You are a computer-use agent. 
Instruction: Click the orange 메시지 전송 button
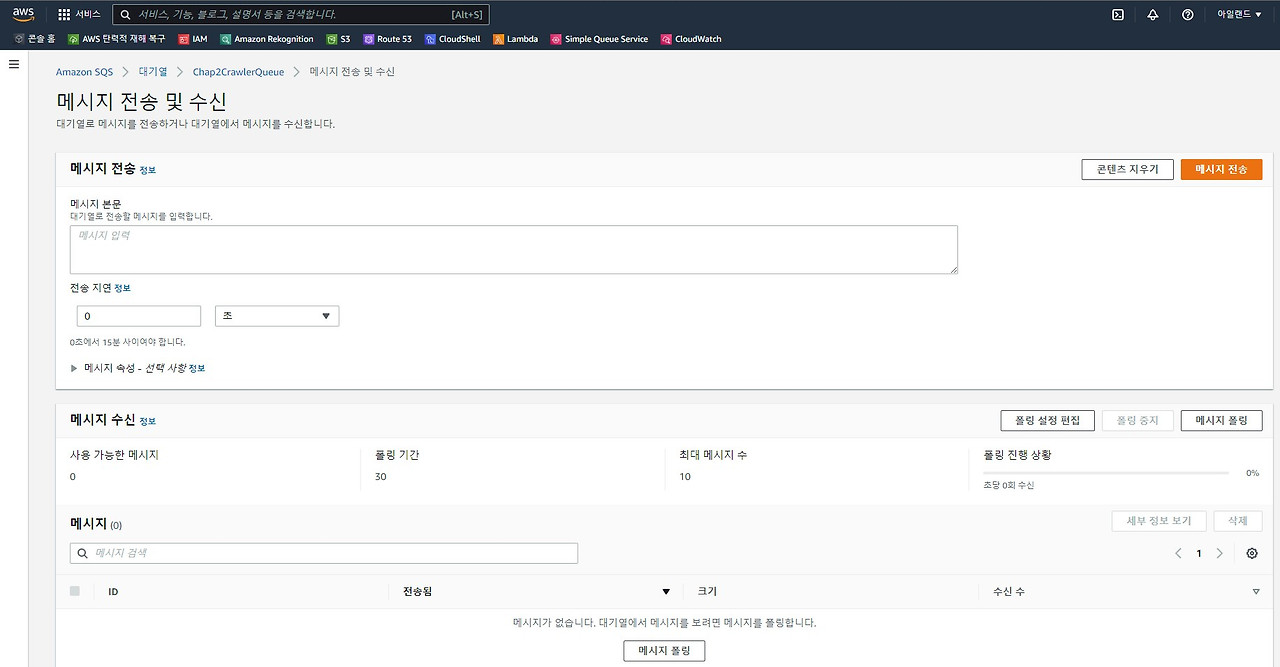(1221, 169)
